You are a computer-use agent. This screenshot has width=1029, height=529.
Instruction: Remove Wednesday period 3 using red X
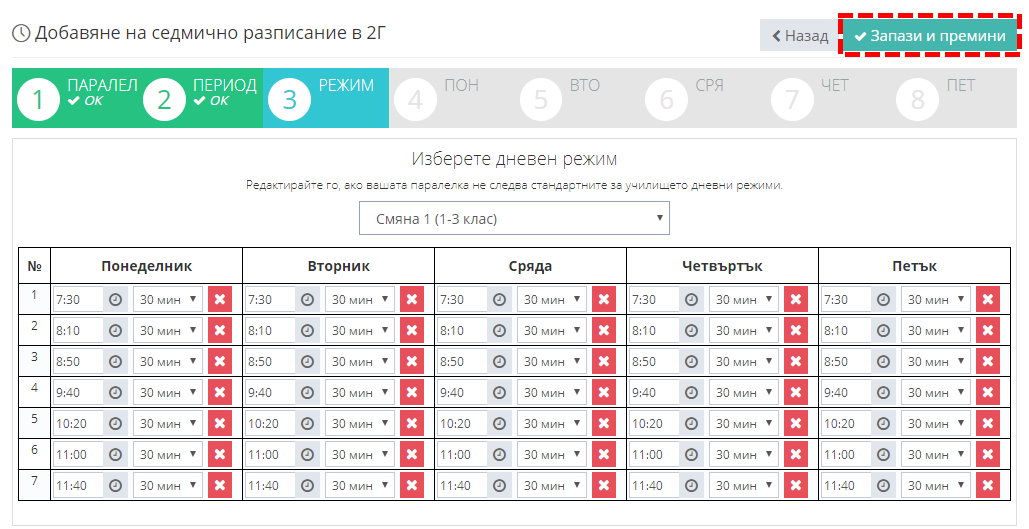point(604,362)
